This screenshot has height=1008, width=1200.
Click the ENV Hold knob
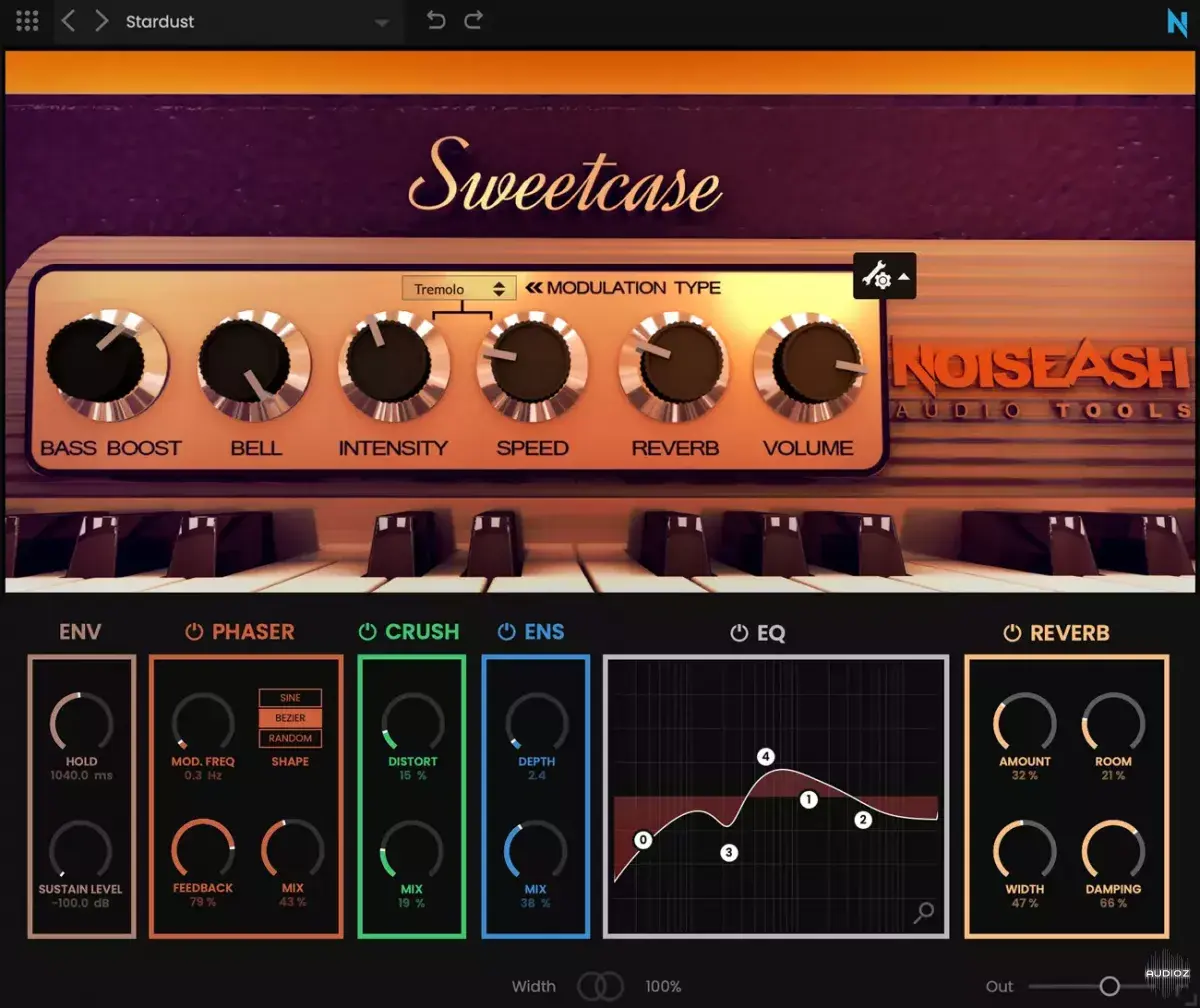(x=81, y=721)
